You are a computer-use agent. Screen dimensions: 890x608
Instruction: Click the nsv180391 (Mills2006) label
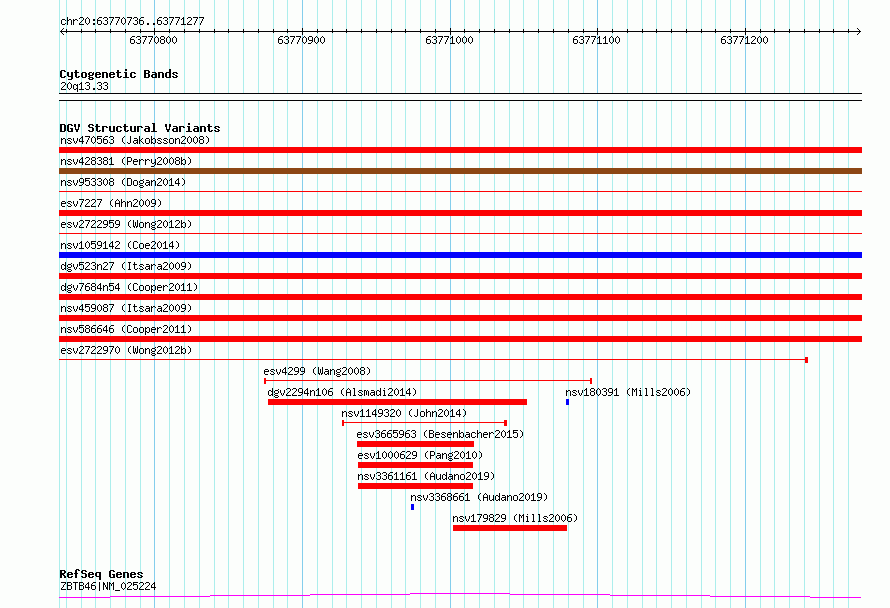coord(628,392)
